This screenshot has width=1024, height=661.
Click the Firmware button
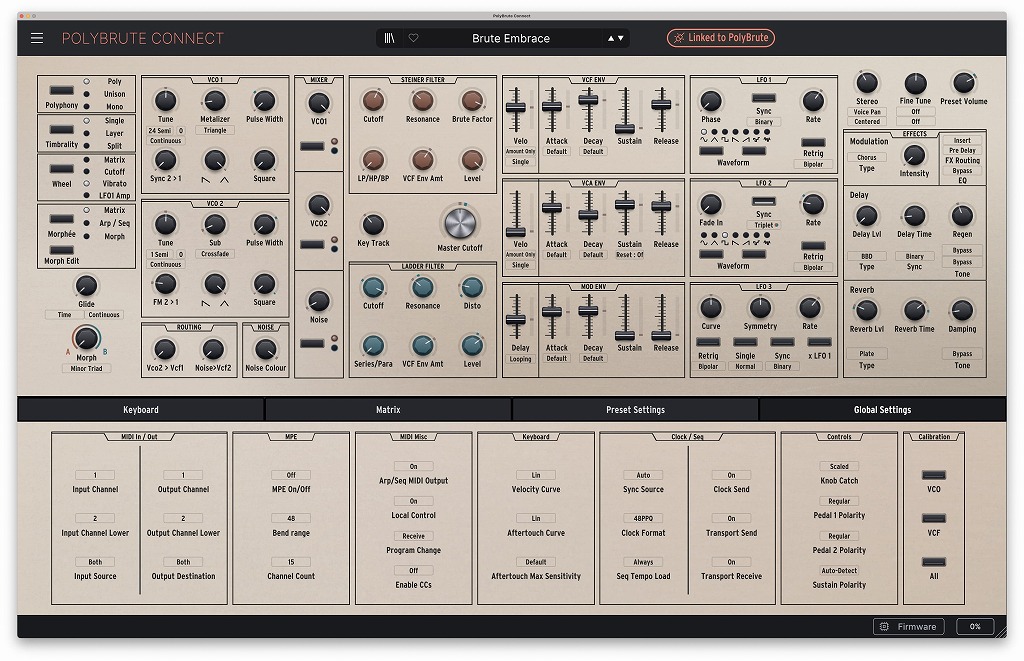(x=909, y=626)
